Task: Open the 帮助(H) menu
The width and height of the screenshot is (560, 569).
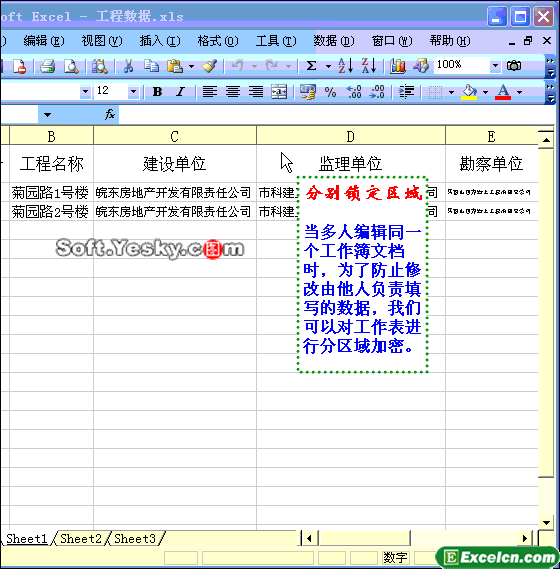Action: [450, 41]
